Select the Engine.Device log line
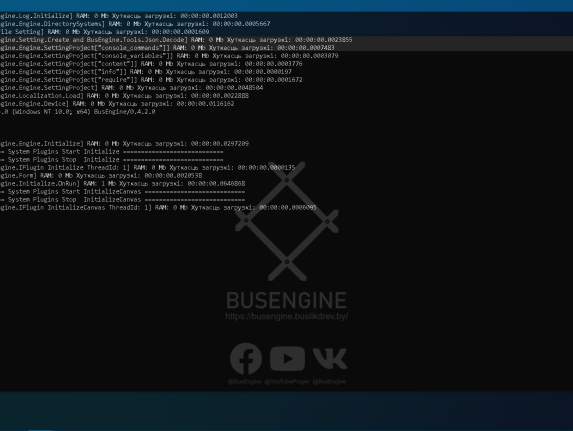This screenshot has height=431, width=573. pyautogui.click(x=117, y=104)
